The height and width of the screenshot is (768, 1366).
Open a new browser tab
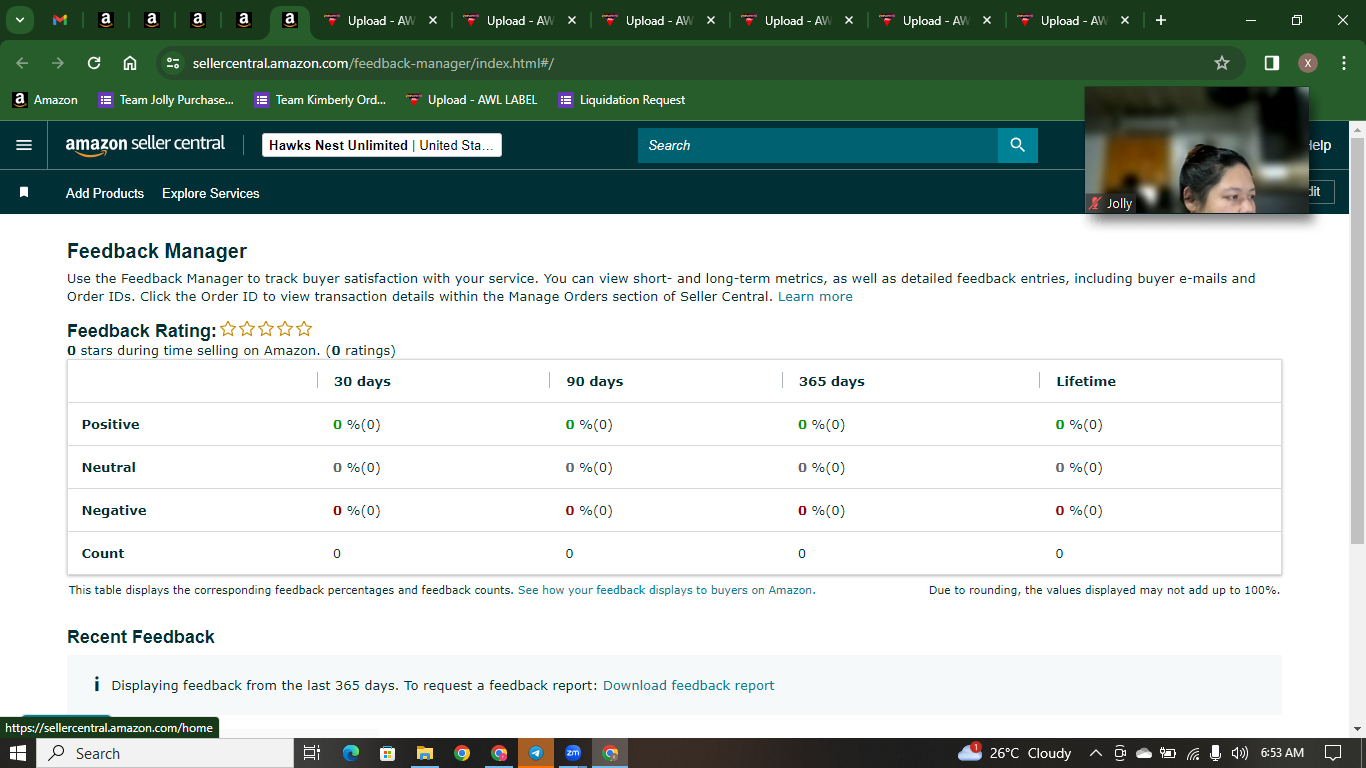[x=1161, y=20]
